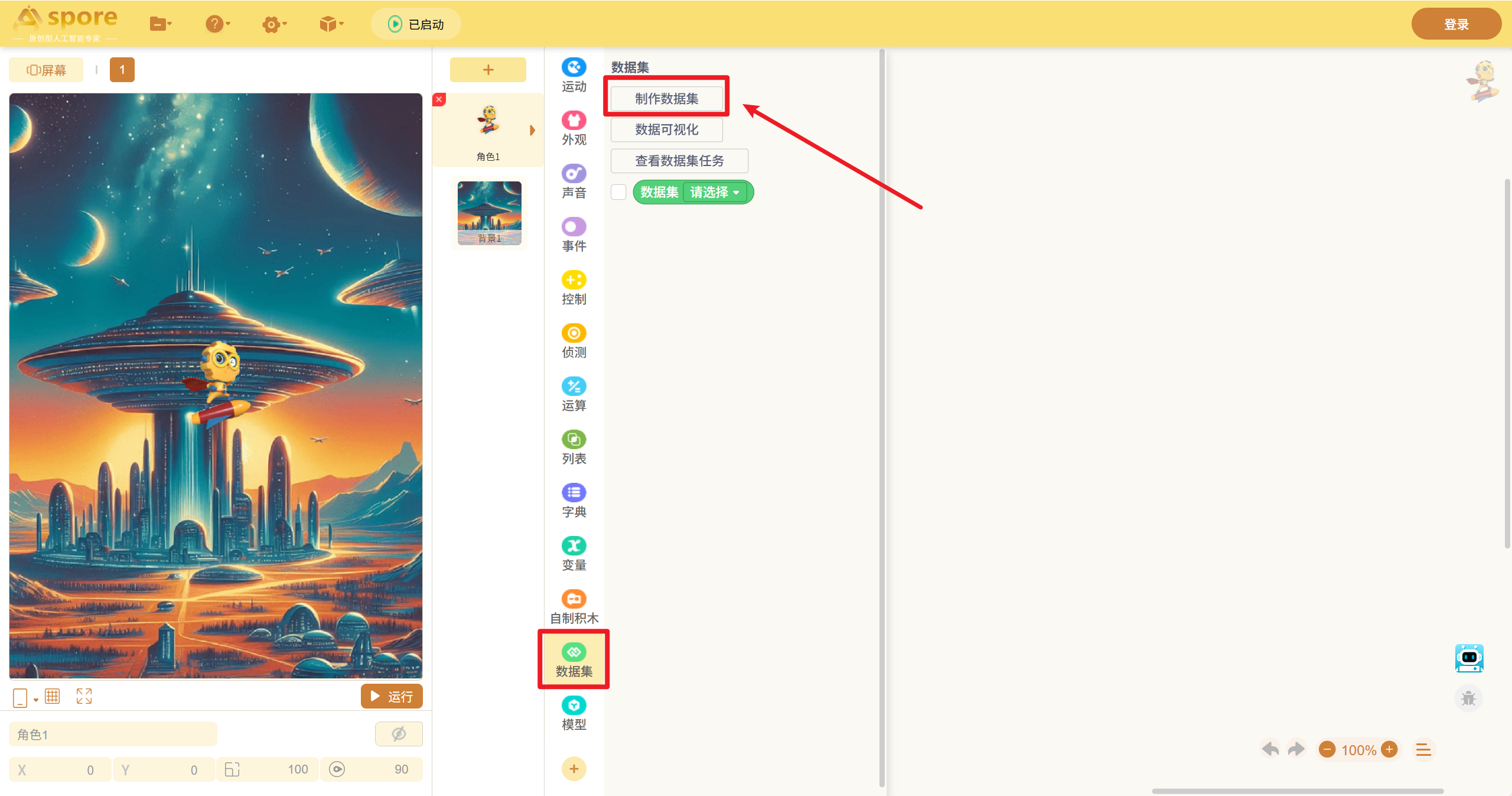Viewport: 1512px width, 796px height.
Task: Click the 制作数据集 button
Action: coord(666,98)
